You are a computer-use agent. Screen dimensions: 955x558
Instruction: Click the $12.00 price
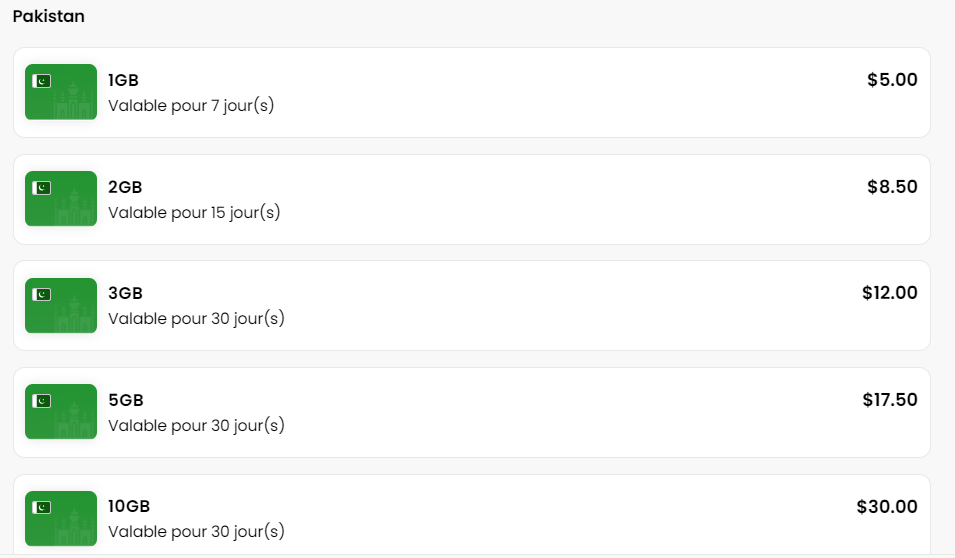coord(890,293)
